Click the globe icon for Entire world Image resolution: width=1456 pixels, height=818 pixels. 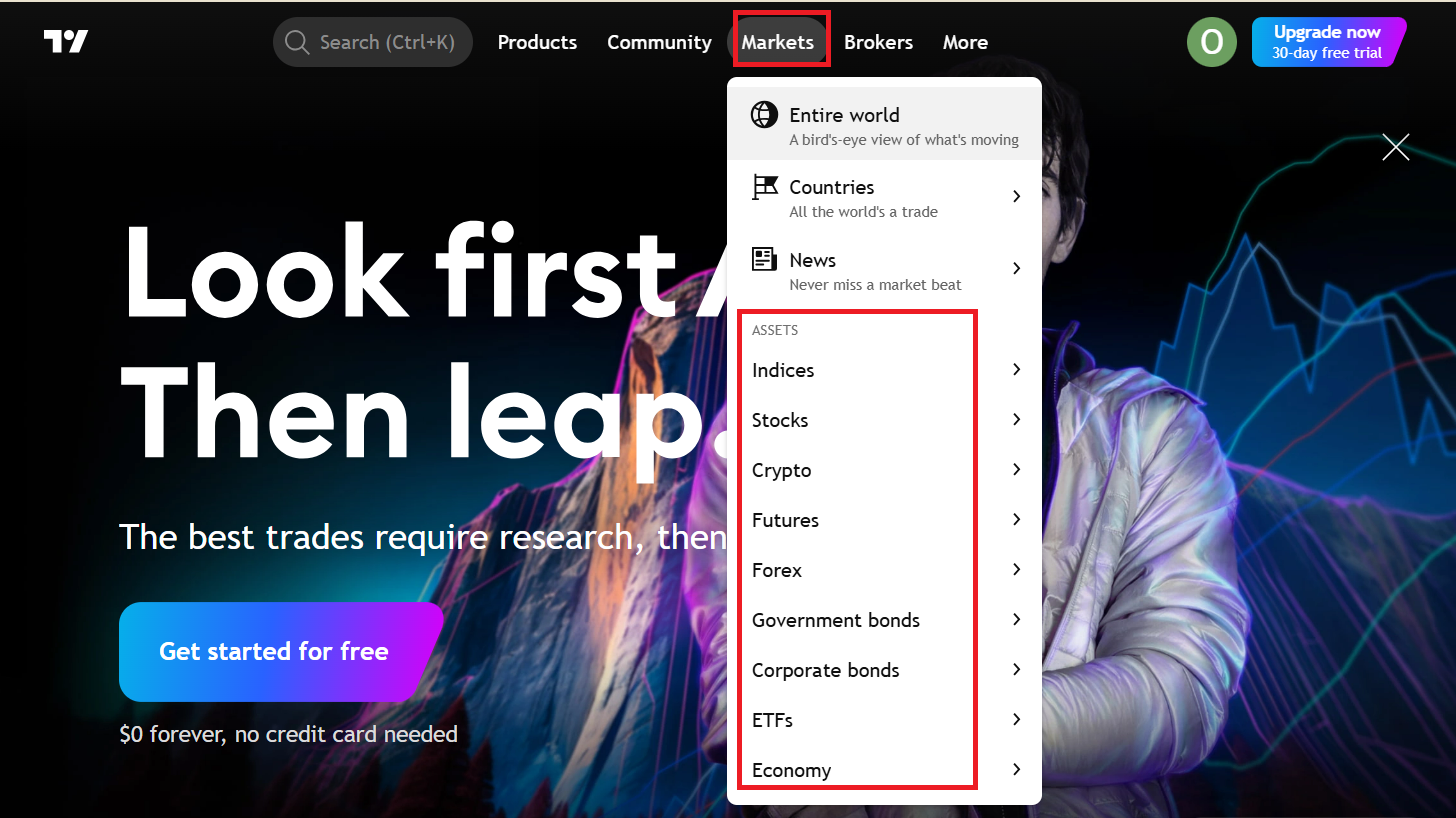(x=764, y=115)
